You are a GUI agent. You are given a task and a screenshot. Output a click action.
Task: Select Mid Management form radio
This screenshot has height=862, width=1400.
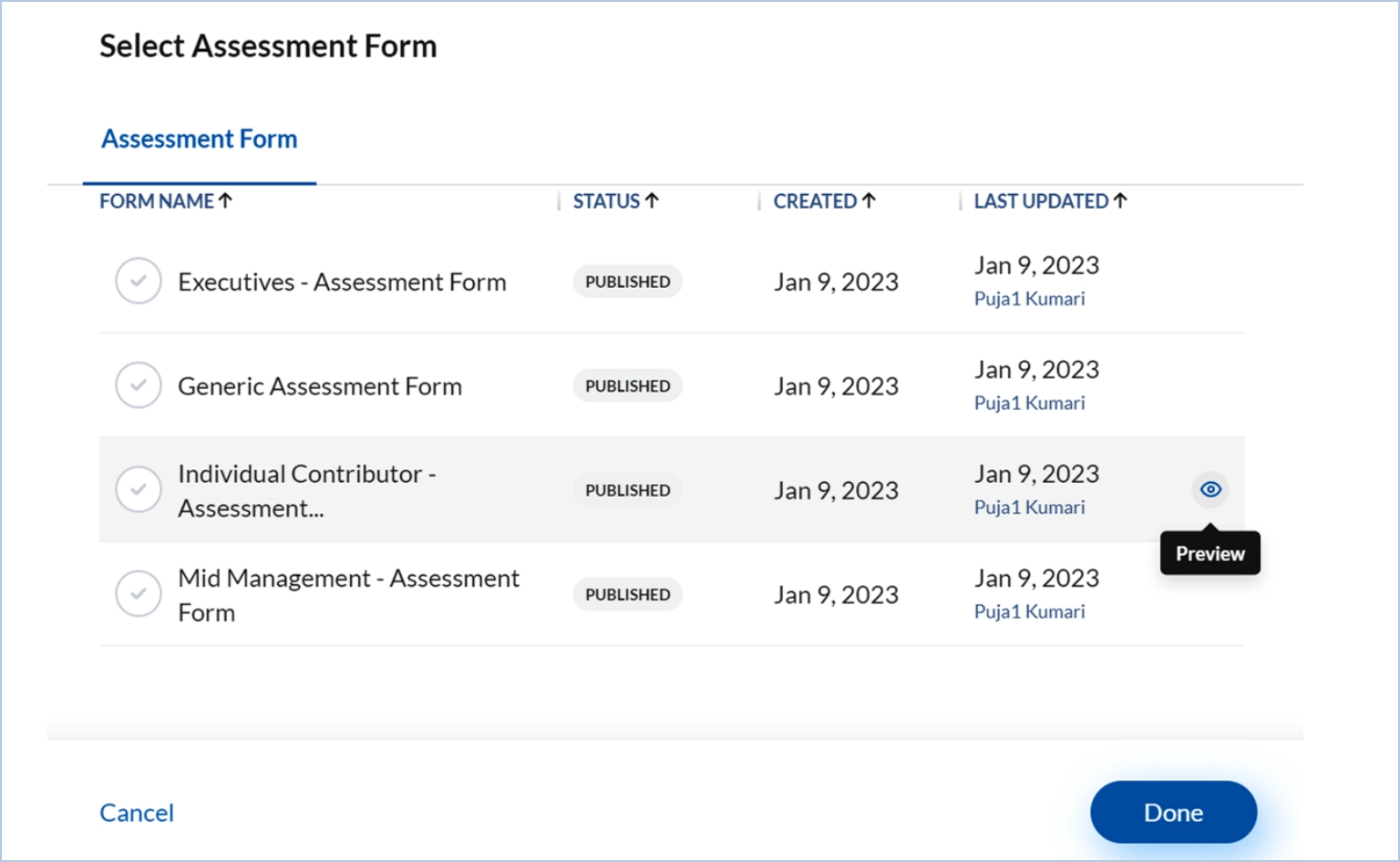click(139, 594)
